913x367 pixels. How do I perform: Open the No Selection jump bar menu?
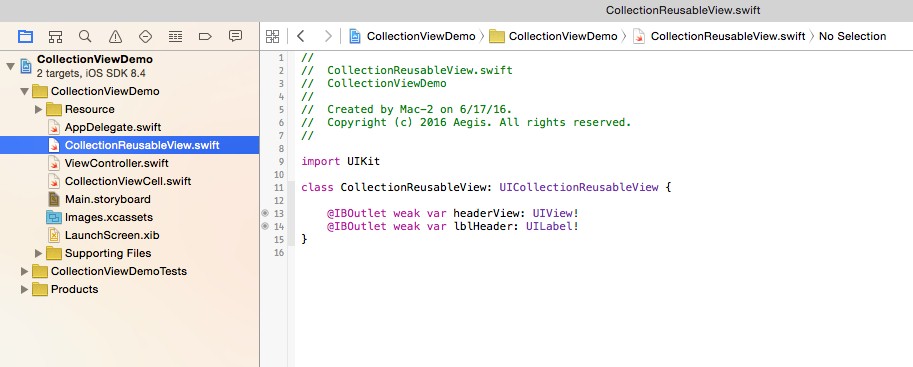pos(852,36)
